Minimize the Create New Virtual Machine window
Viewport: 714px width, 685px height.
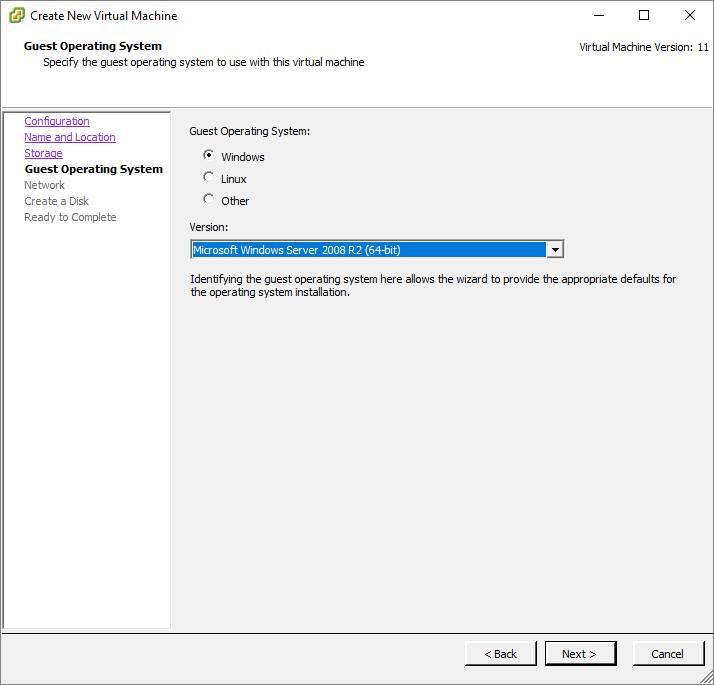[x=599, y=15]
